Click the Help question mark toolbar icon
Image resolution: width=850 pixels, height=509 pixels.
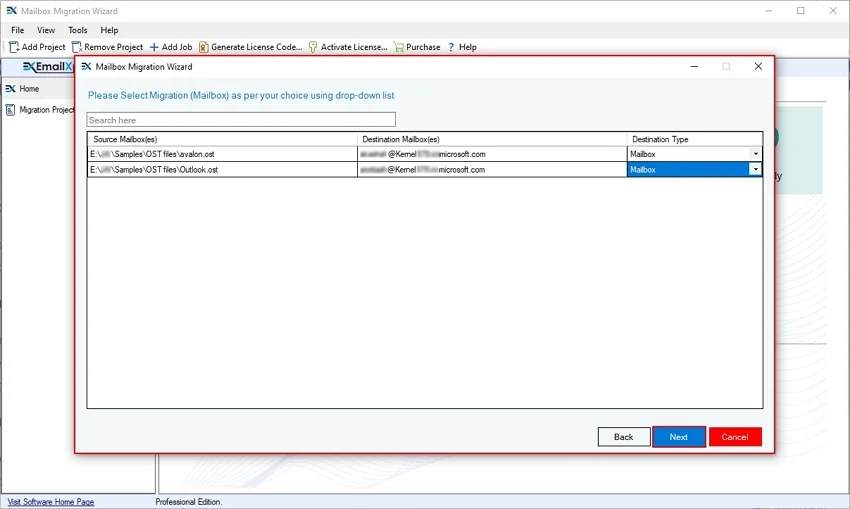click(450, 47)
